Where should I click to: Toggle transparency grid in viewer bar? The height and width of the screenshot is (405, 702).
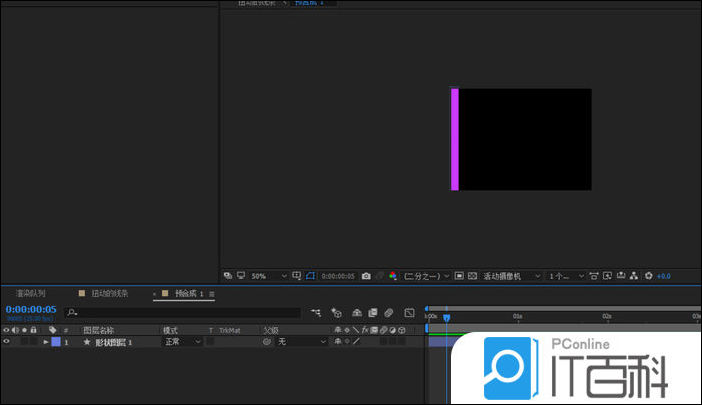473,276
